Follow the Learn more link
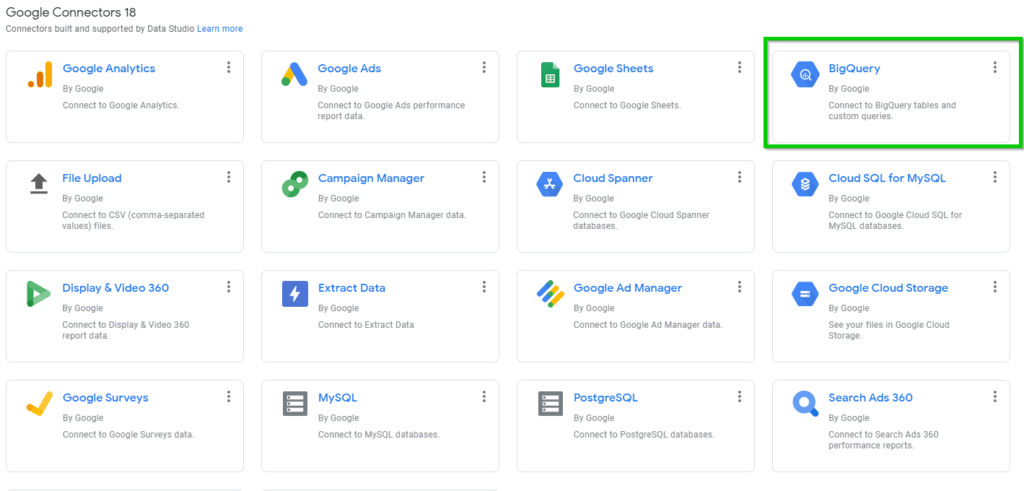This screenshot has height=491, width=1024. coord(219,29)
